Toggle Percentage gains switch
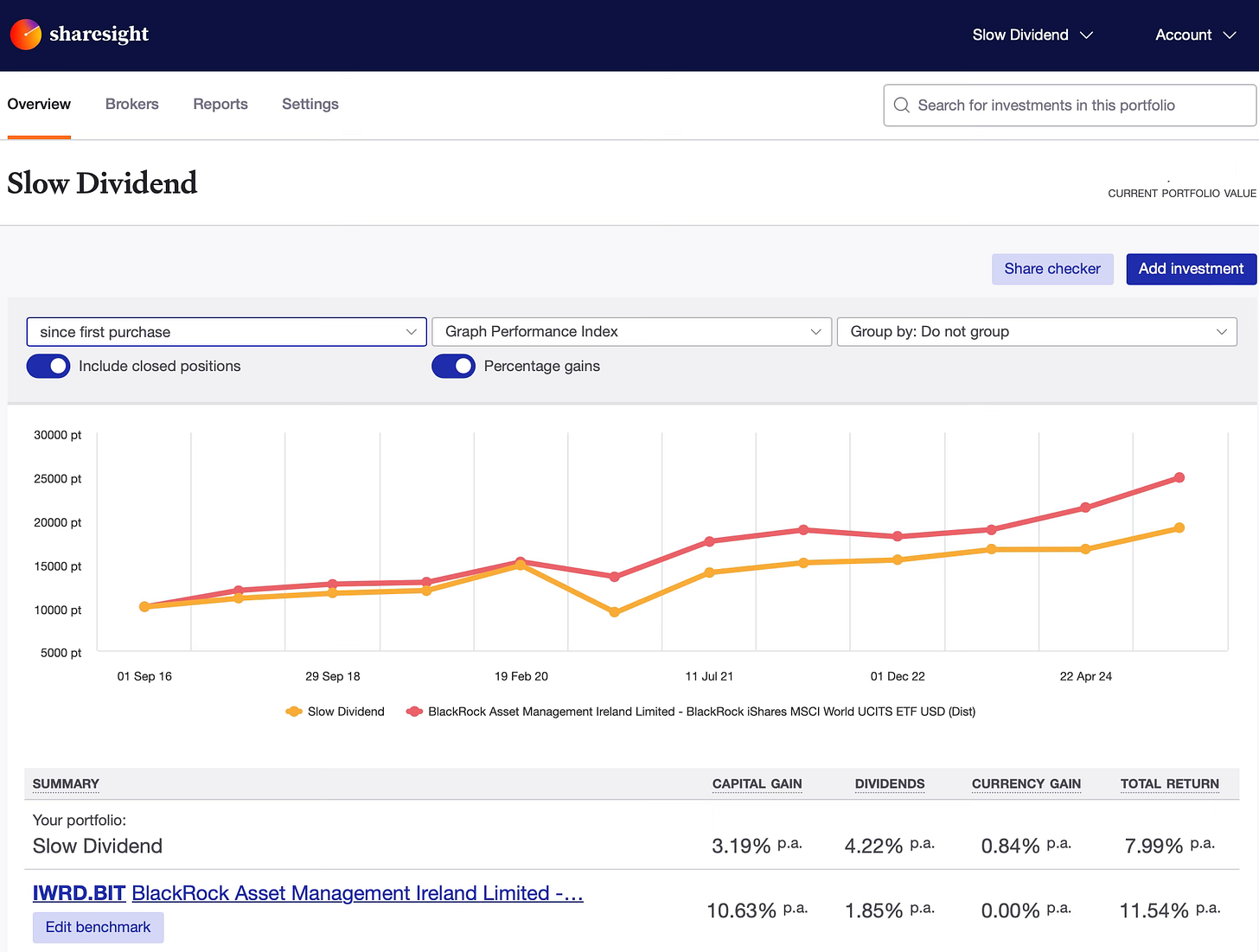The image size is (1259, 952). 453,366
